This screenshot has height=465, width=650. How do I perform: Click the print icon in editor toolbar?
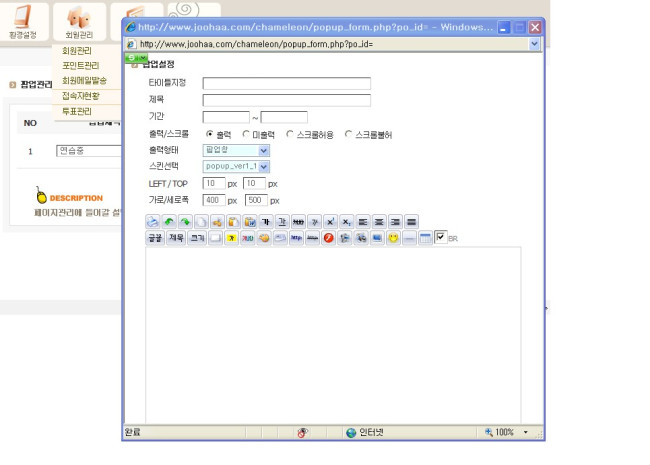(153, 222)
